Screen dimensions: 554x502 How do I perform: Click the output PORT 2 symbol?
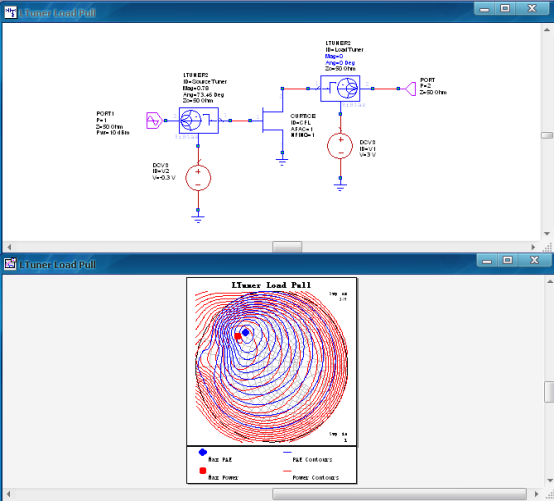pyautogui.click(x=410, y=89)
